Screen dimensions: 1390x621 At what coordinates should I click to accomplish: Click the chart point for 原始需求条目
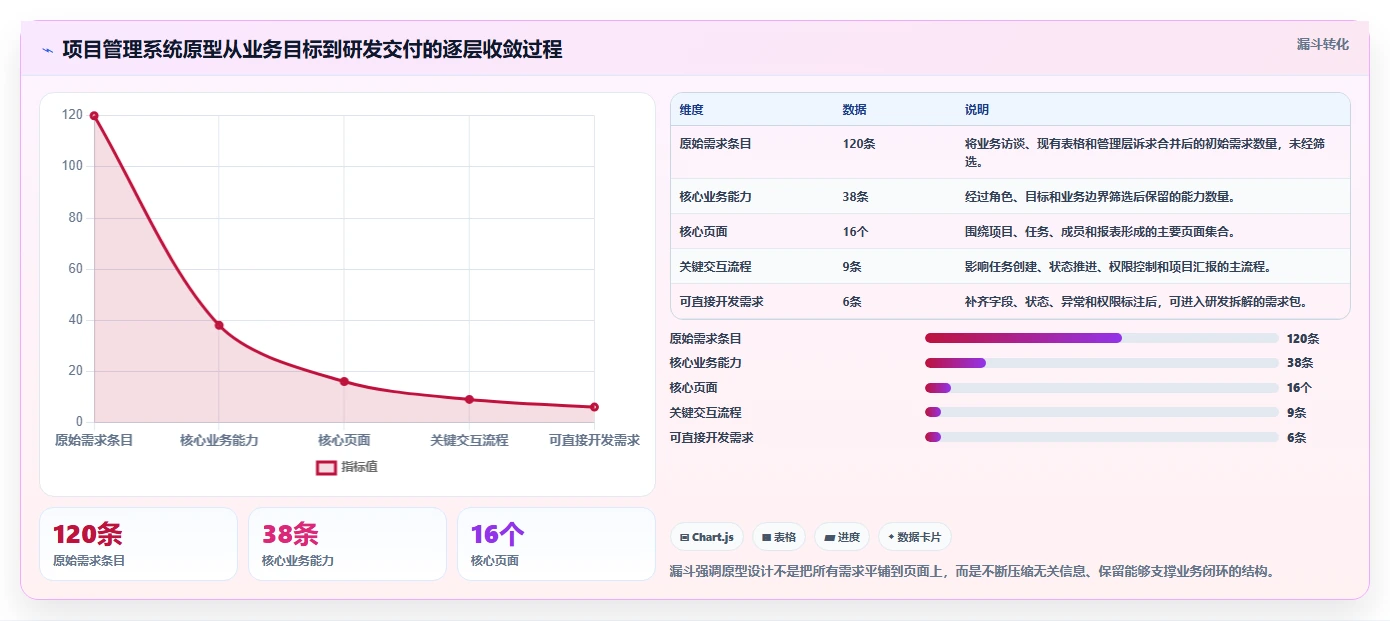pos(94,116)
